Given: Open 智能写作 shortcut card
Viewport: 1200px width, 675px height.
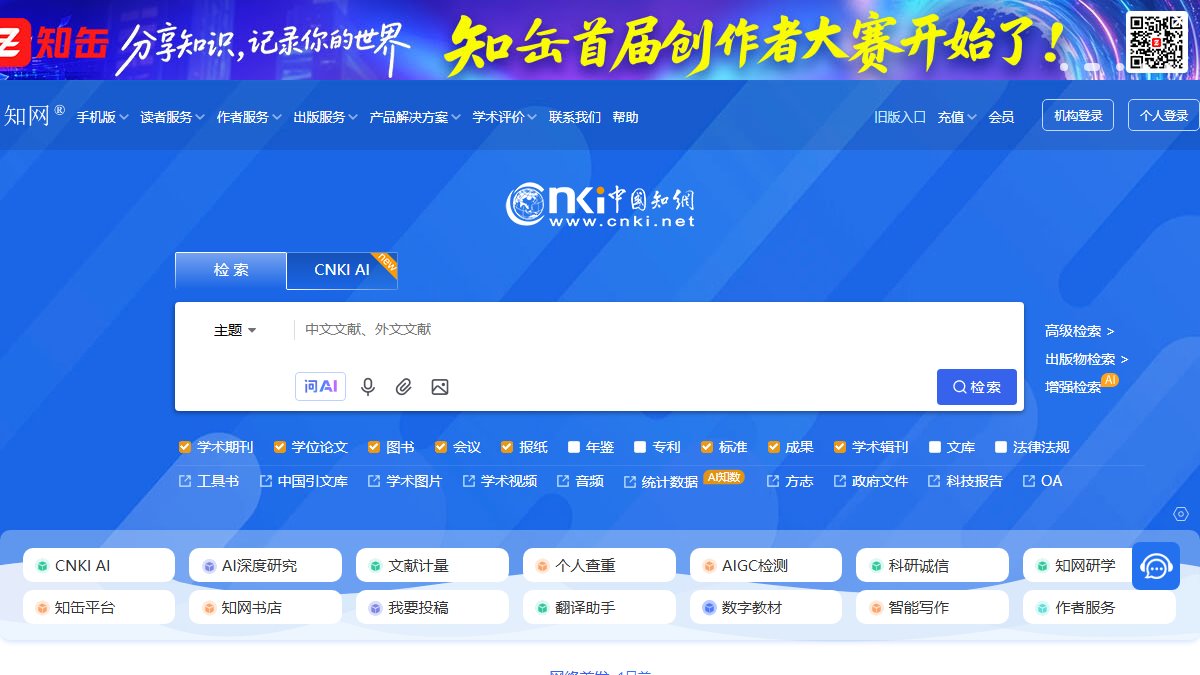Looking at the screenshot, I should click(932, 607).
